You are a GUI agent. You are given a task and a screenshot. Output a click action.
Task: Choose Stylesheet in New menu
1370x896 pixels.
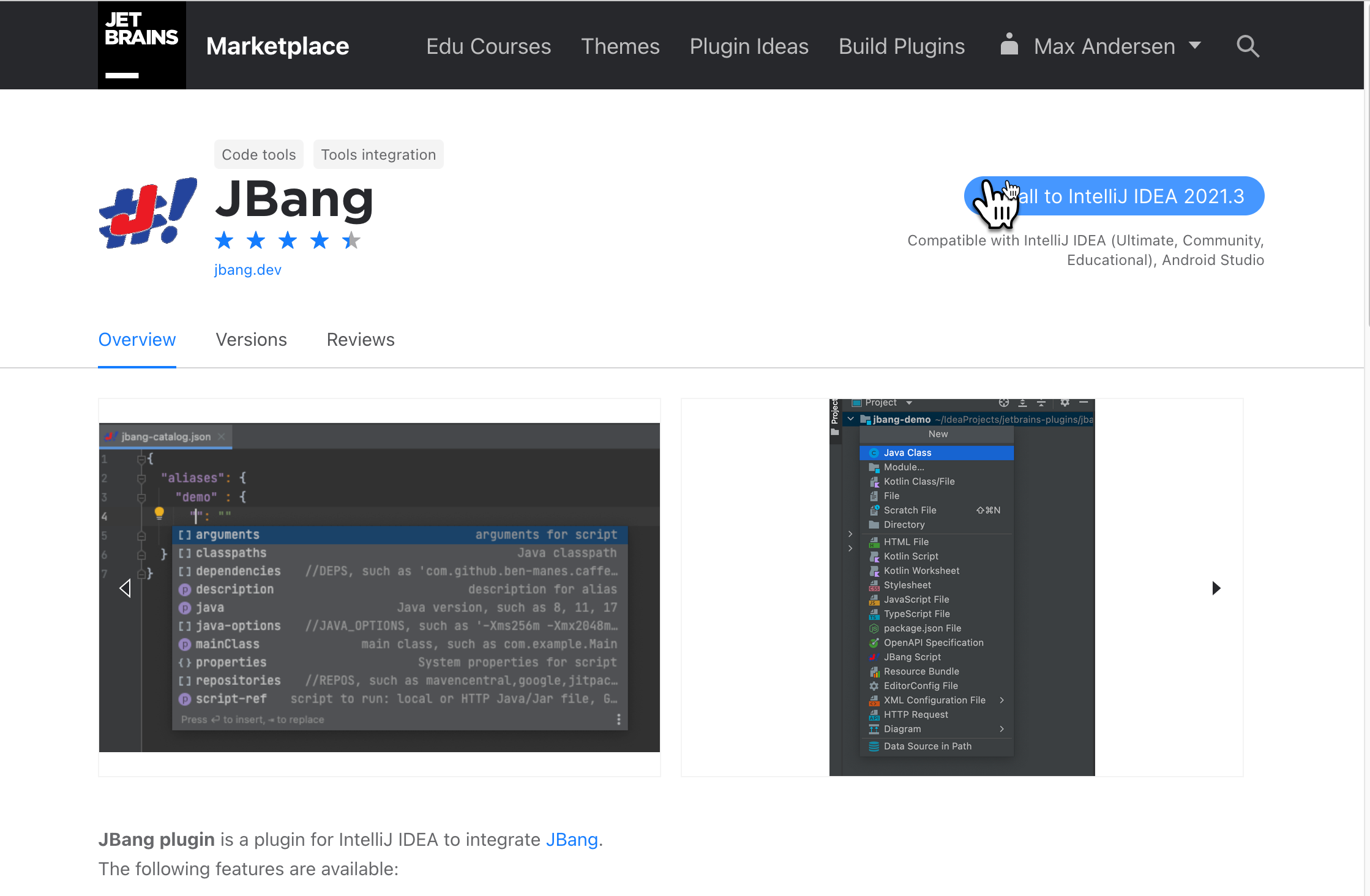[937, 585]
